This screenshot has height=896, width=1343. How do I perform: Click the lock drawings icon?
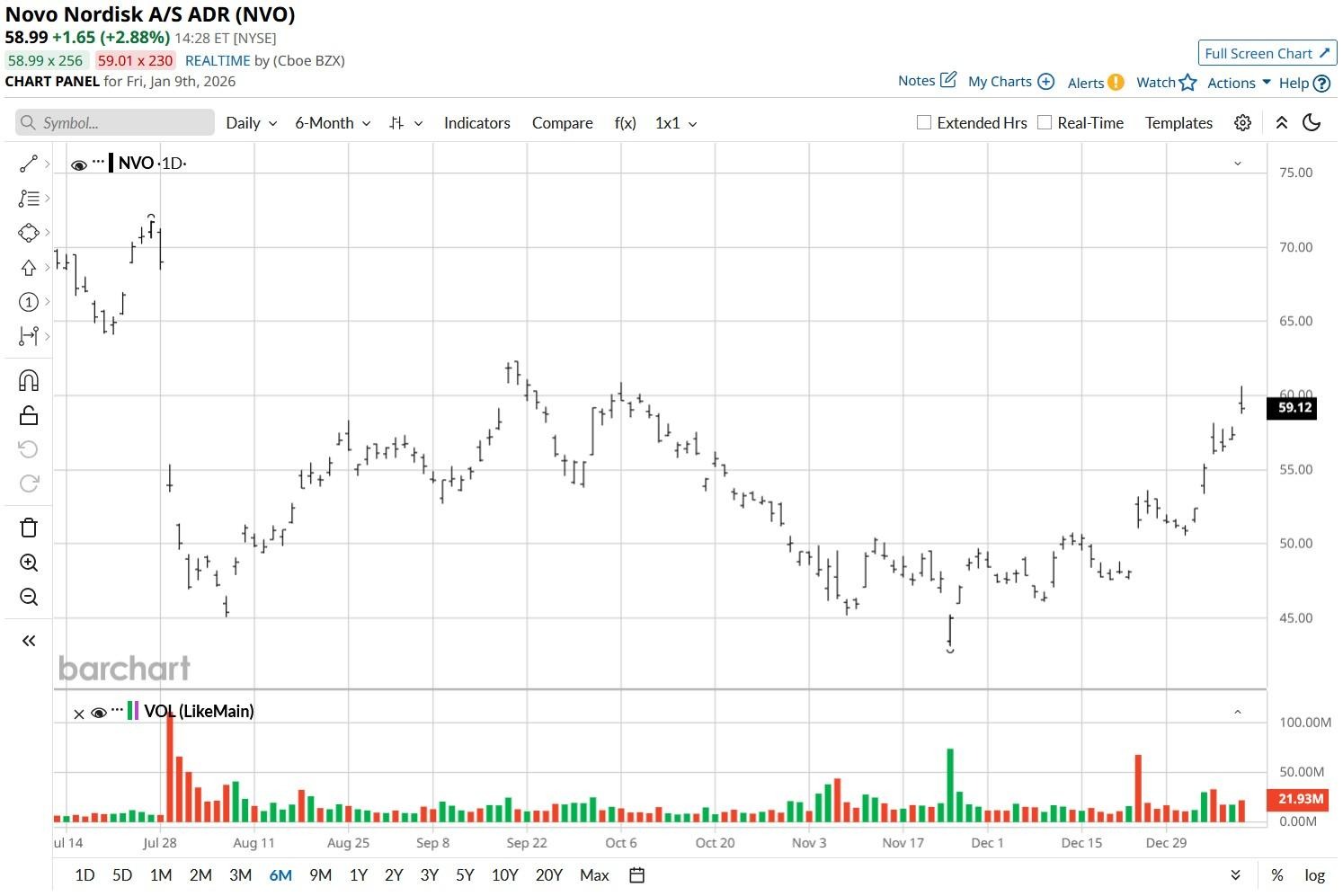(x=28, y=414)
